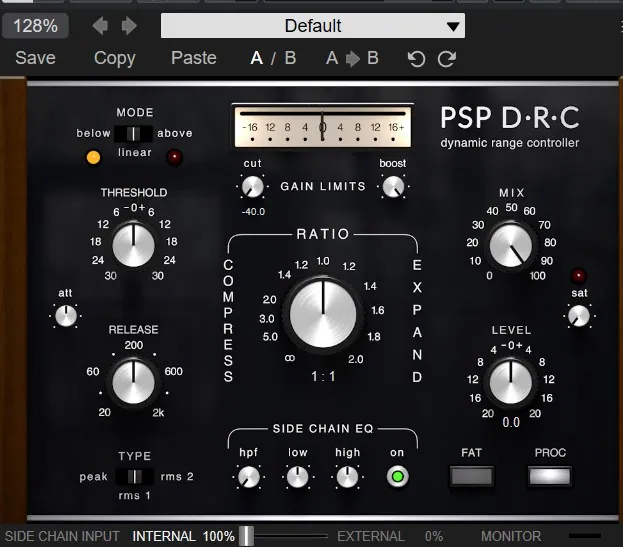This screenshot has width=623, height=547.
Task: Copy A to B with arrow button
Action: tap(352, 58)
